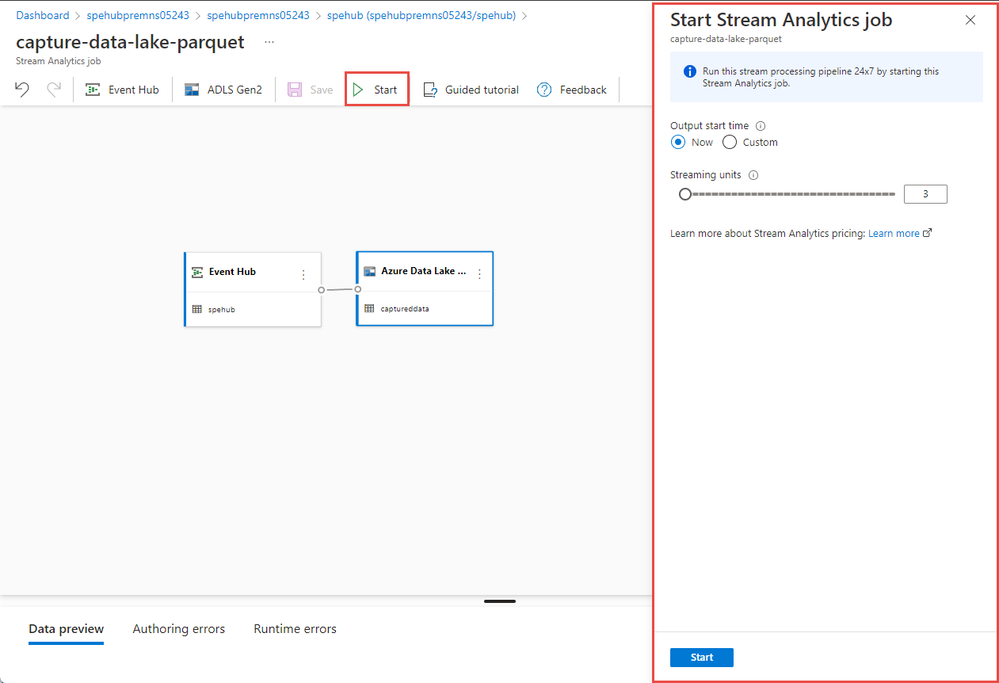The image size is (999, 683).
Task: Open the spehub (spehubpremns05243/spehub) breadcrumb
Action: click(x=421, y=15)
